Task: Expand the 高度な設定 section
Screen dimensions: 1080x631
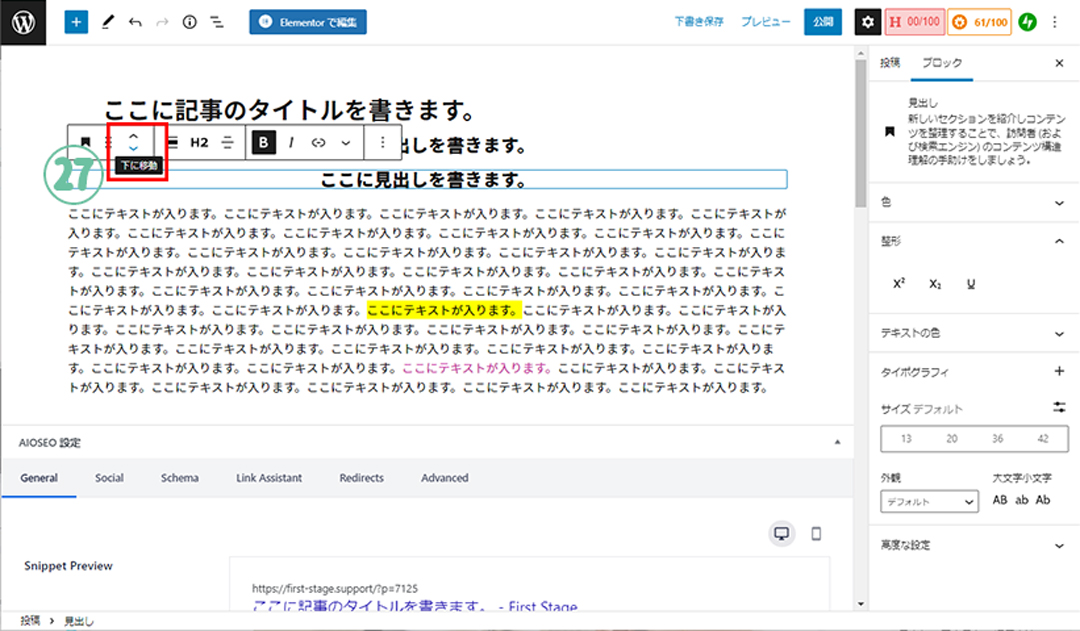Action: point(1059,545)
